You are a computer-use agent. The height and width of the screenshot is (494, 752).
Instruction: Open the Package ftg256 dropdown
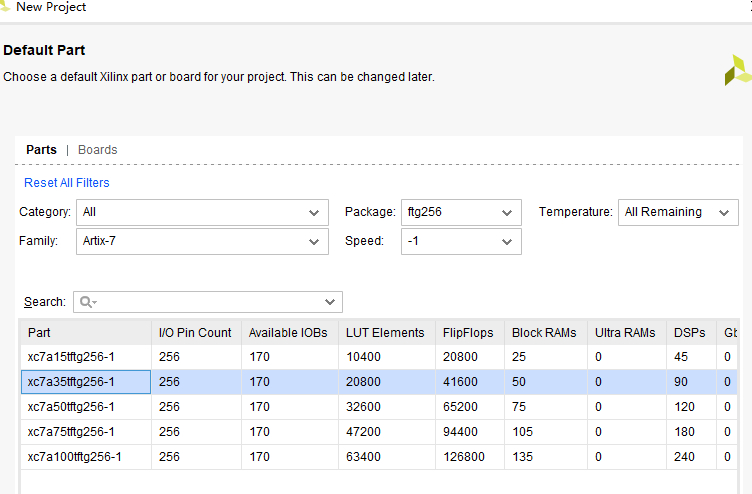[461, 212]
